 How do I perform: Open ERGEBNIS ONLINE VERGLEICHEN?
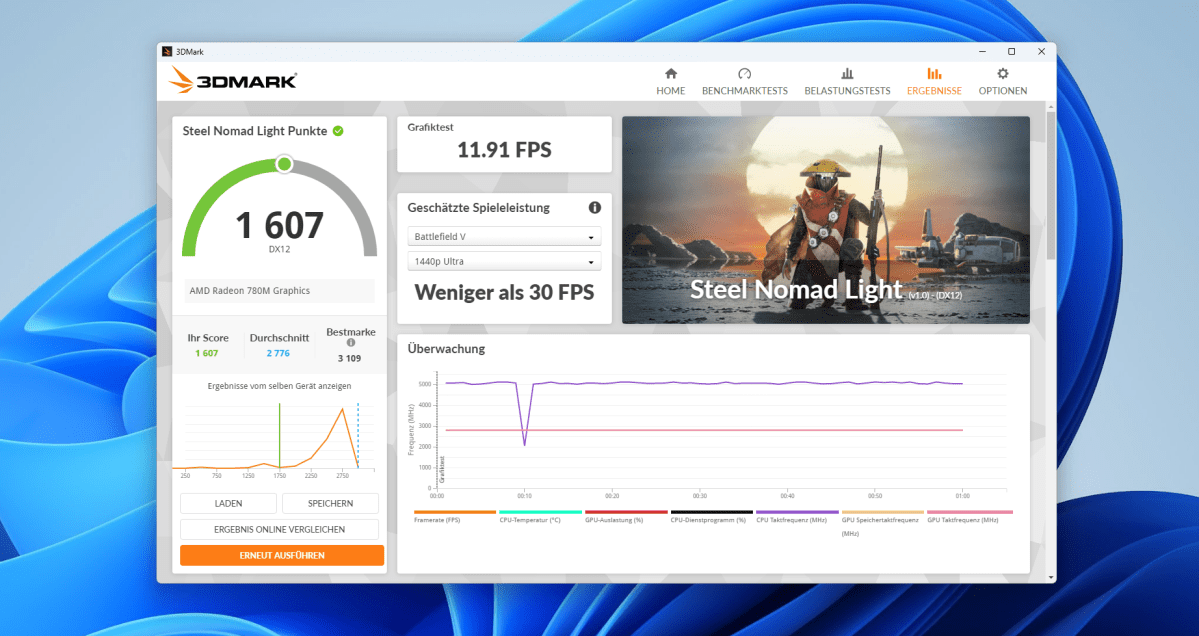281,529
